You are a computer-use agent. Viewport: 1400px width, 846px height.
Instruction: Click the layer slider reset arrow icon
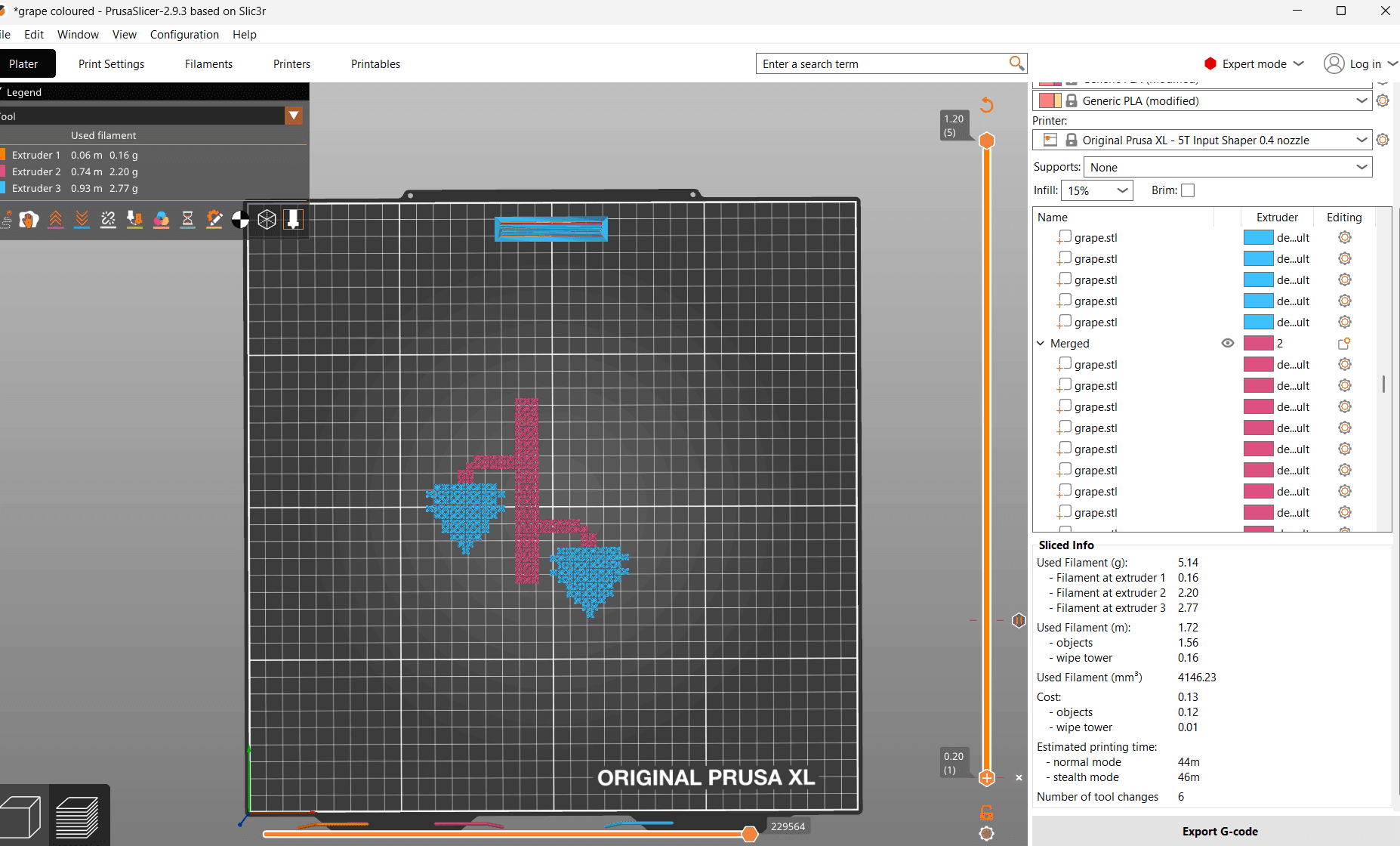pyautogui.click(x=986, y=105)
